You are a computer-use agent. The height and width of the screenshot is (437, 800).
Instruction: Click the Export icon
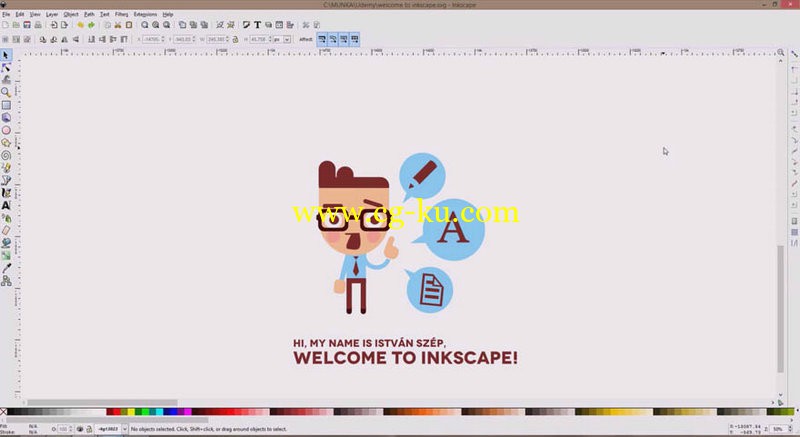coord(64,24)
